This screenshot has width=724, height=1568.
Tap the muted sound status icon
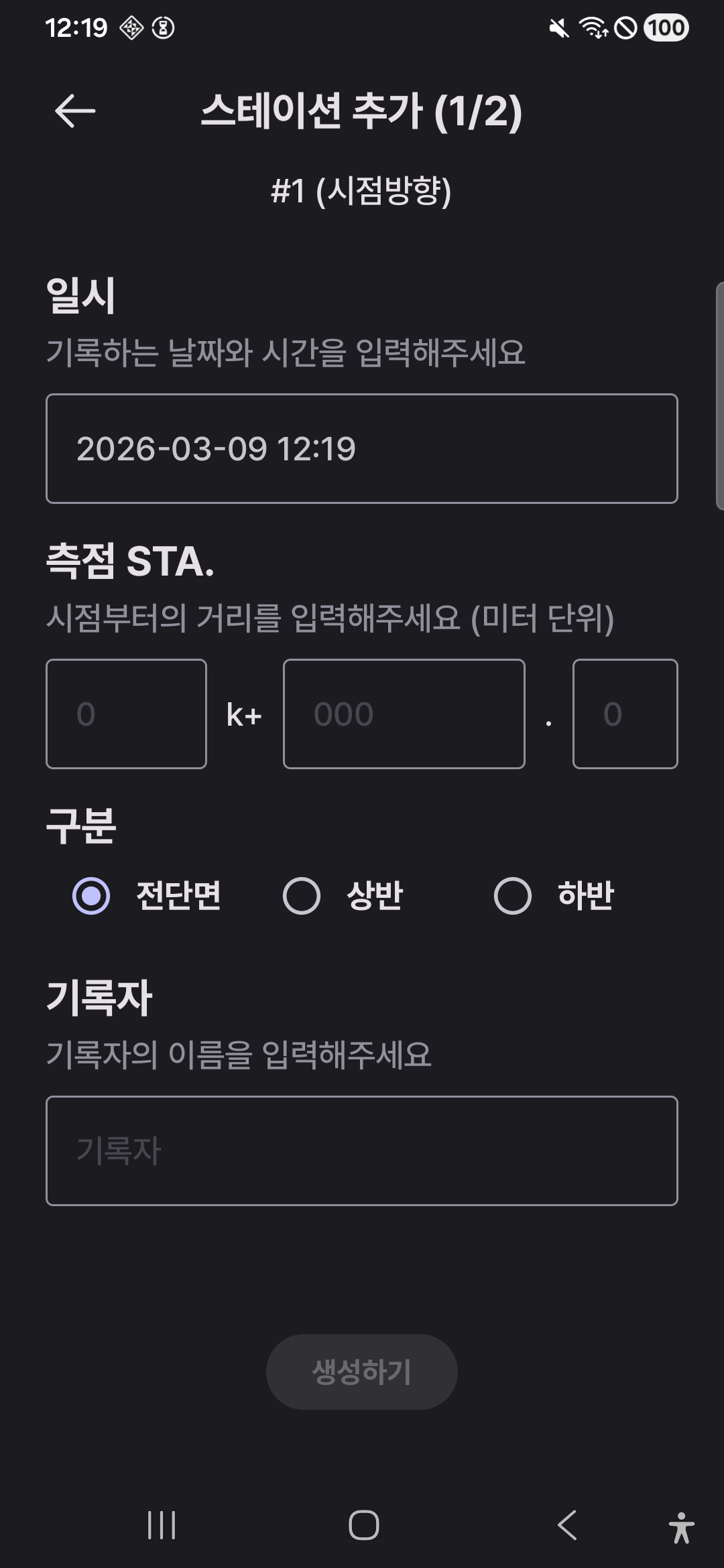pyautogui.click(x=558, y=28)
